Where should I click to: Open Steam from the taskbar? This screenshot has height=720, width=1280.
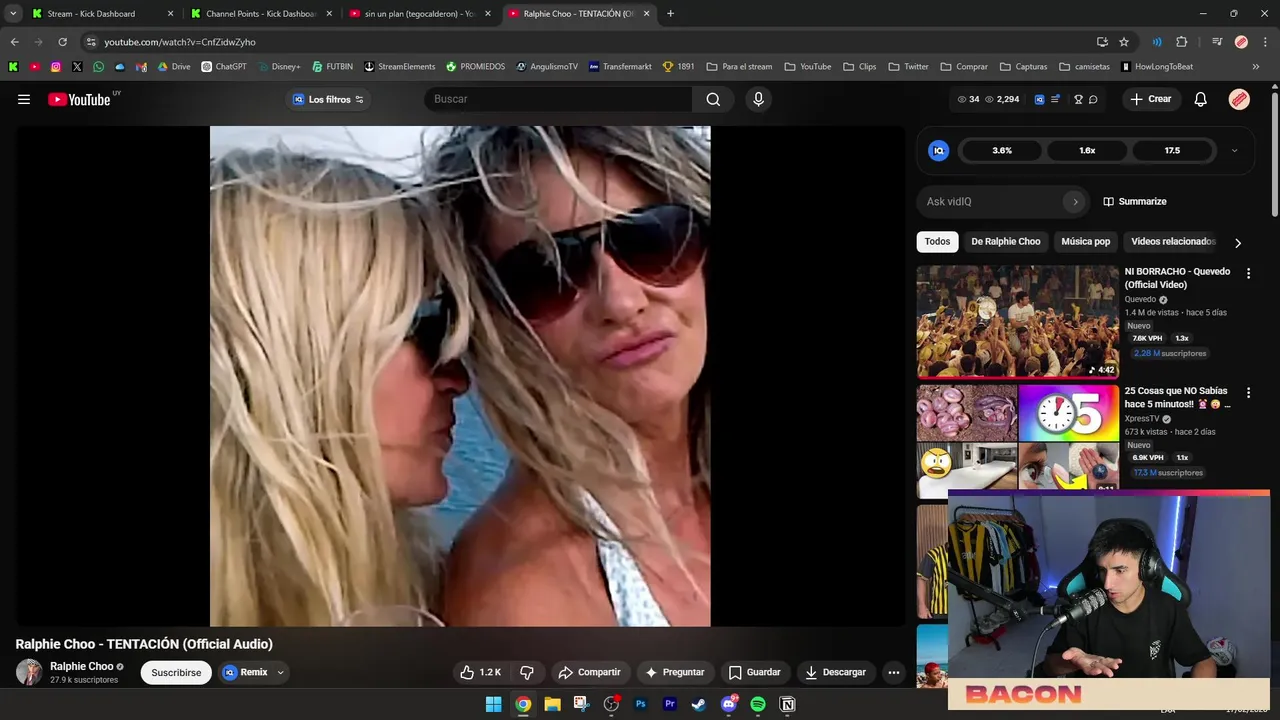pos(699,704)
